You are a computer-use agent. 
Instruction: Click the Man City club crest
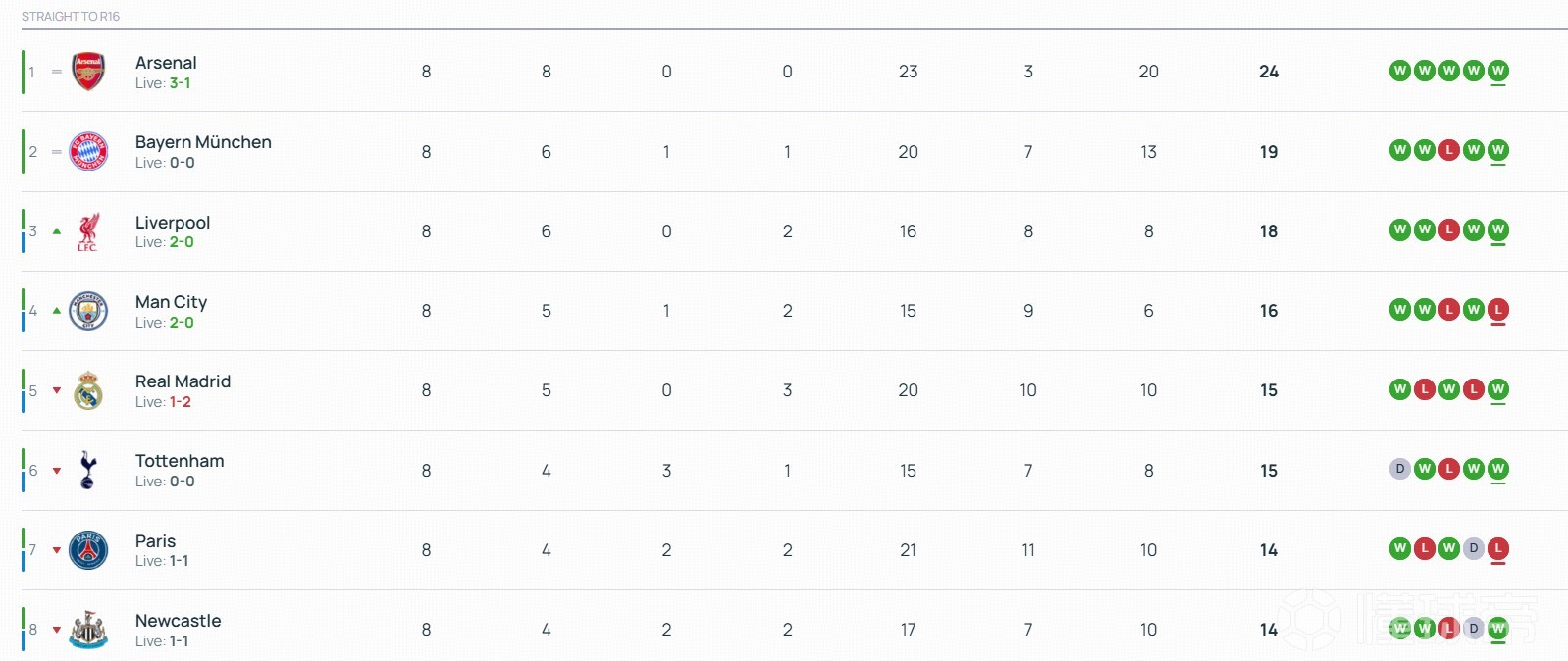pyautogui.click(x=88, y=311)
